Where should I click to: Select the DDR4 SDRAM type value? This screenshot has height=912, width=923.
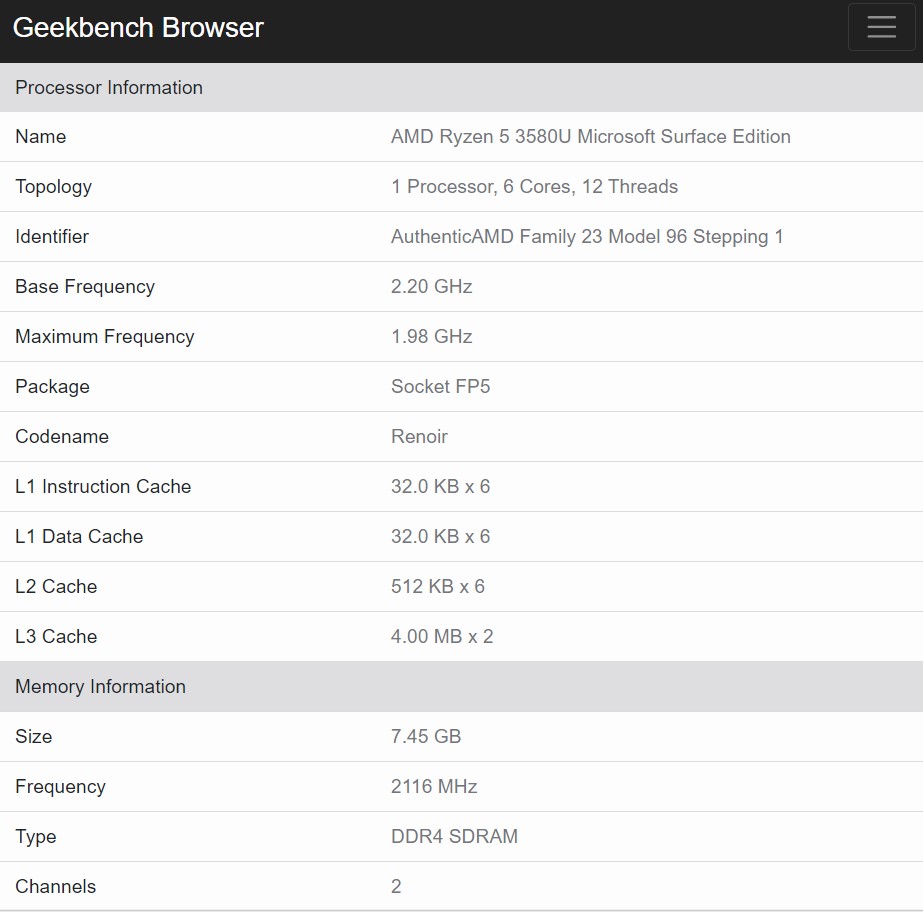454,837
